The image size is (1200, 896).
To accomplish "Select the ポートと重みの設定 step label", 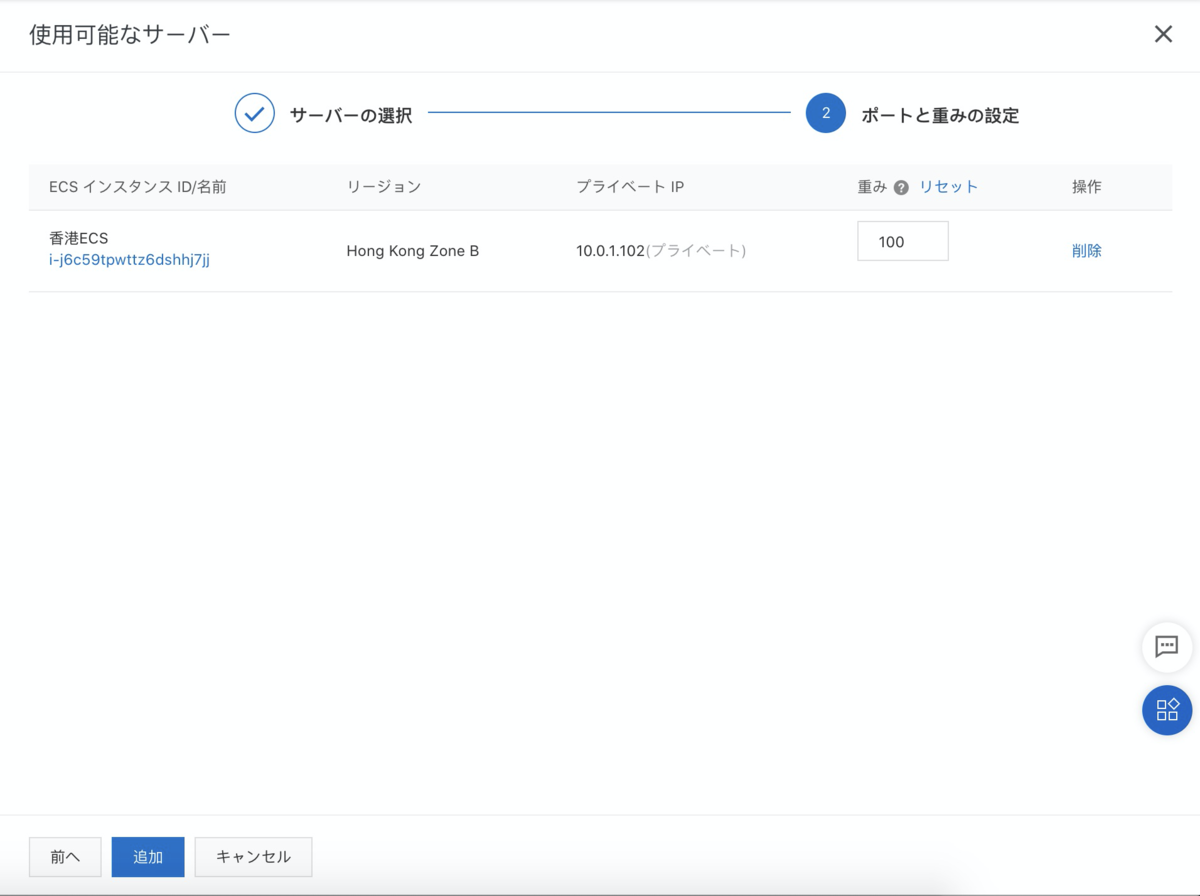I will [x=940, y=115].
